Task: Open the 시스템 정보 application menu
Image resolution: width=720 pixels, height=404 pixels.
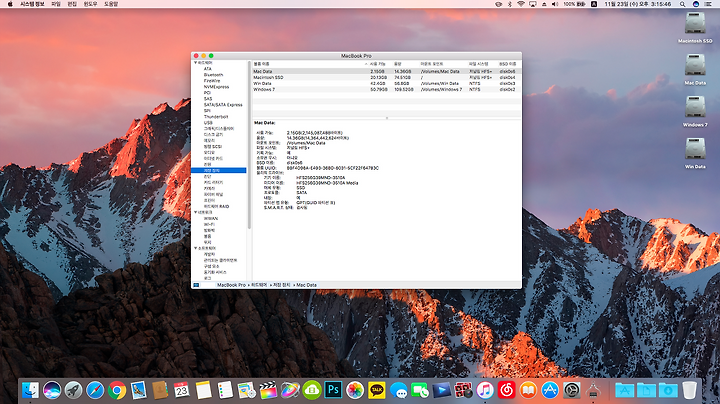Action: 32,4
